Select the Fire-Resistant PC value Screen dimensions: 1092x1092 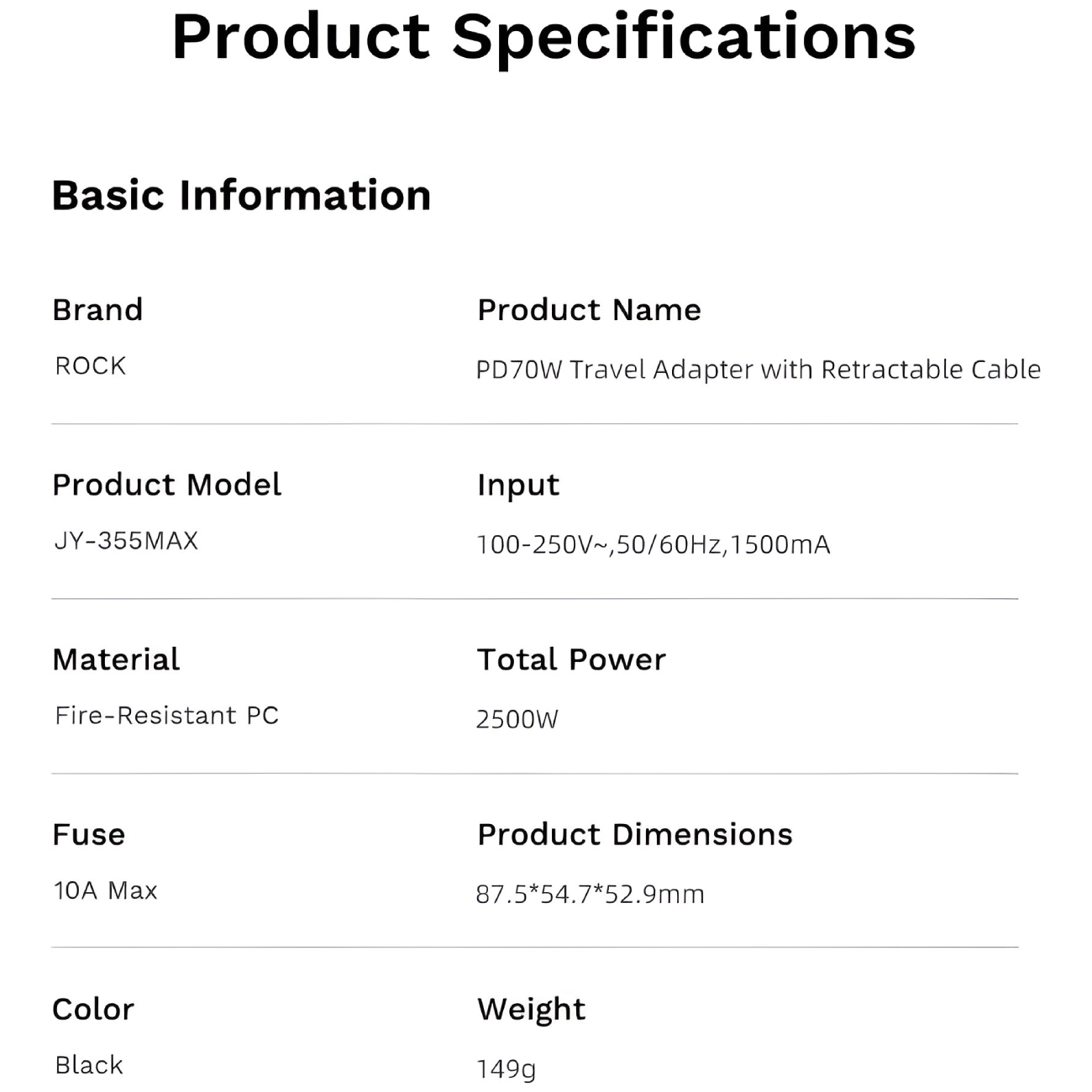tap(166, 715)
